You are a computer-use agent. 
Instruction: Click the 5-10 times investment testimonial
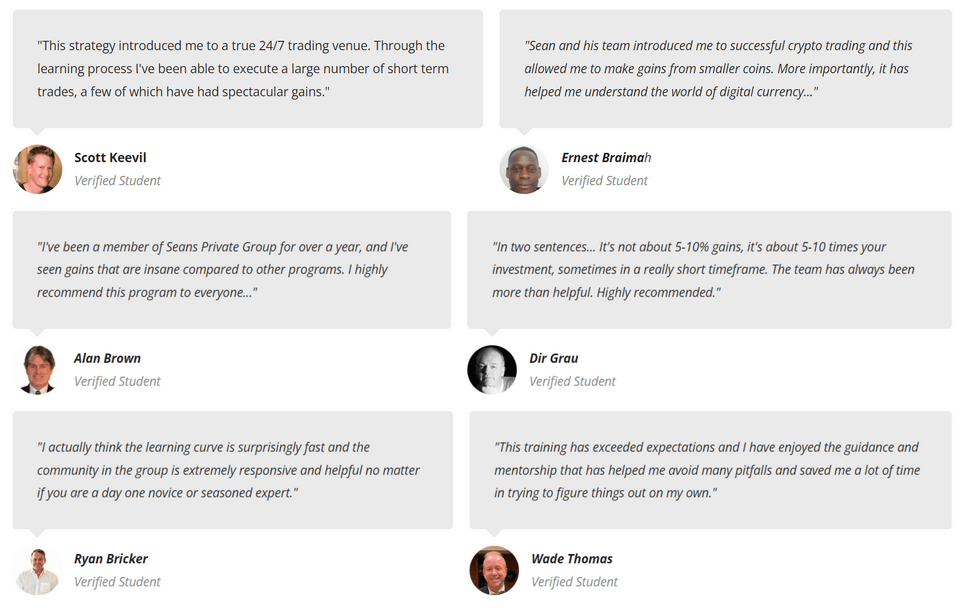click(704, 269)
